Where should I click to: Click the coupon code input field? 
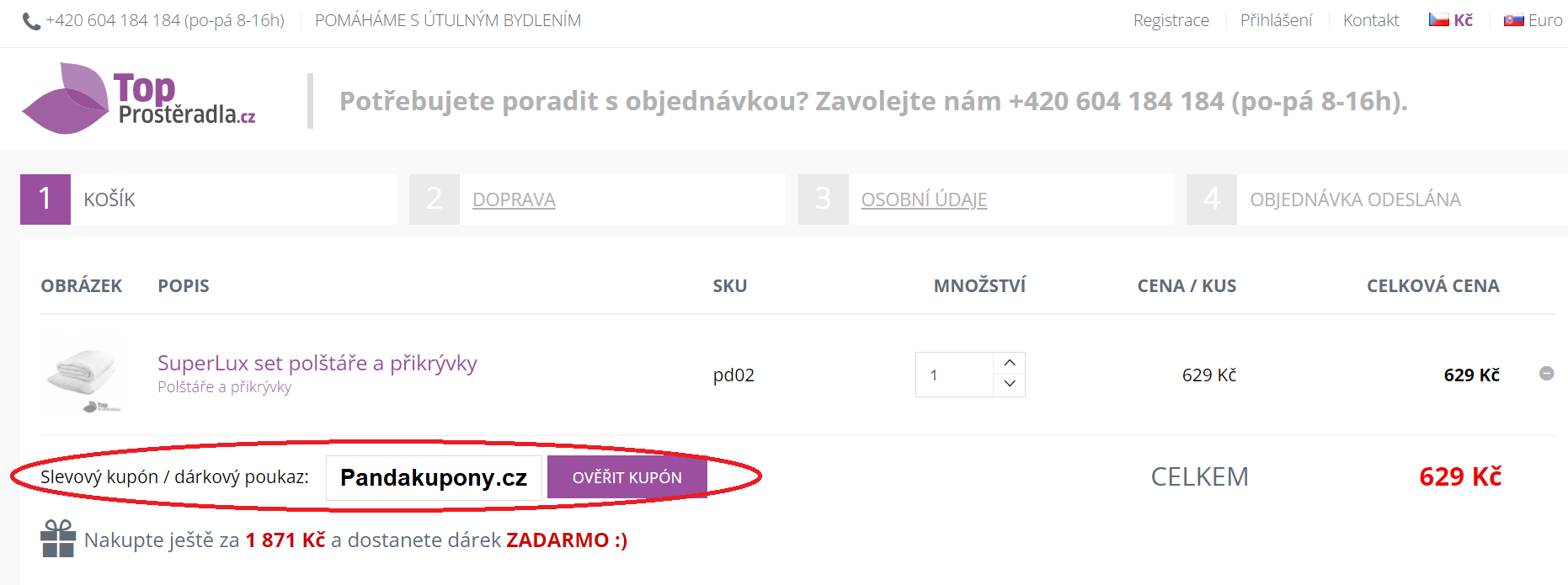click(x=434, y=477)
